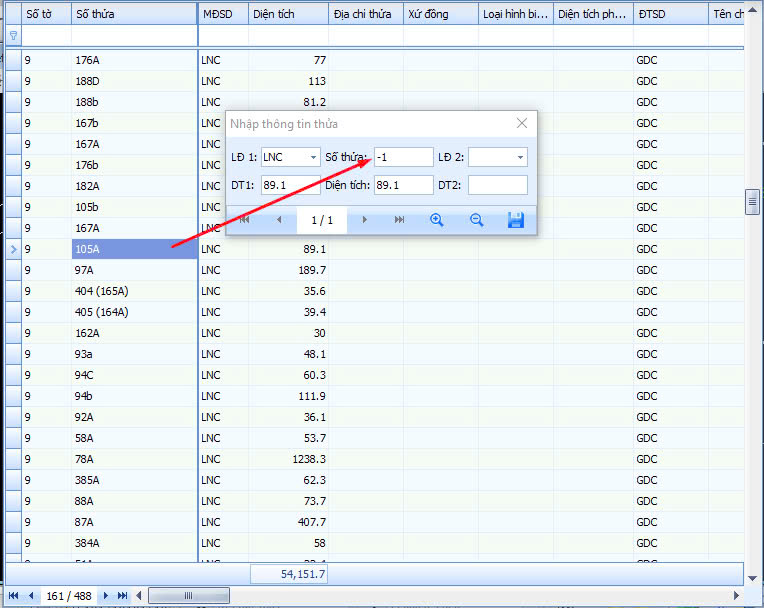Click the vertical scrollbar thumb
The width and height of the screenshot is (764, 608).
click(753, 202)
